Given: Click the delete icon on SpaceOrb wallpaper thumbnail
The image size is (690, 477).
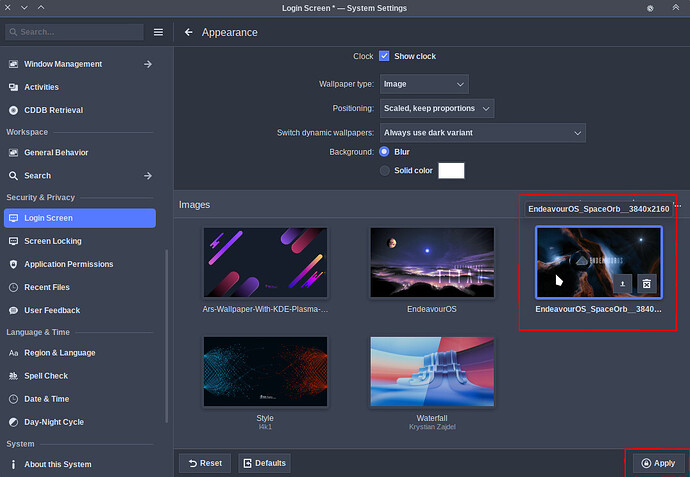Looking at the screenshot, I should pyautogui.click(x=646, y=284).
